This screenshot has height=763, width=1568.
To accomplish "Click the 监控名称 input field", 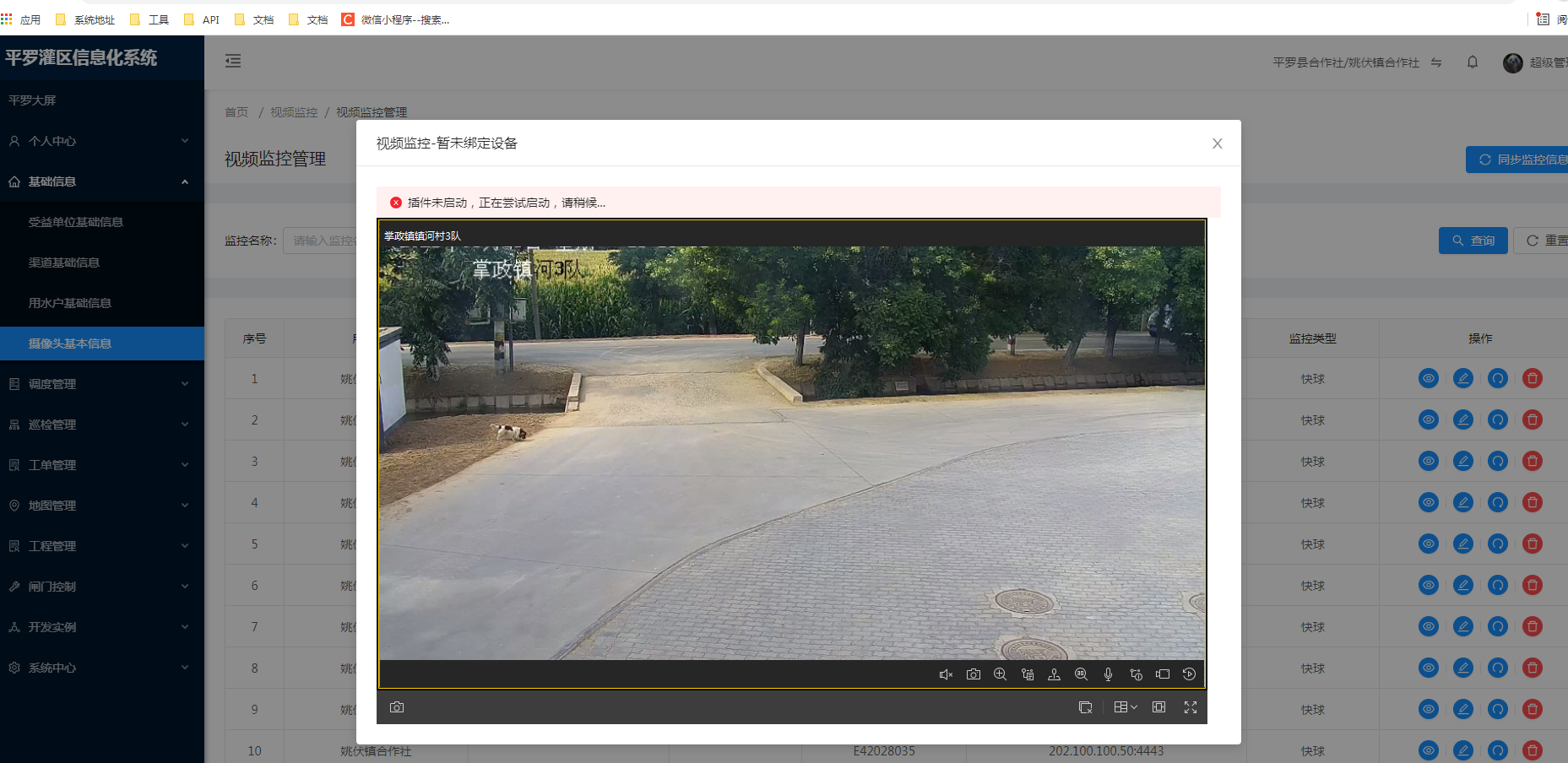I will tap(321, 241).
